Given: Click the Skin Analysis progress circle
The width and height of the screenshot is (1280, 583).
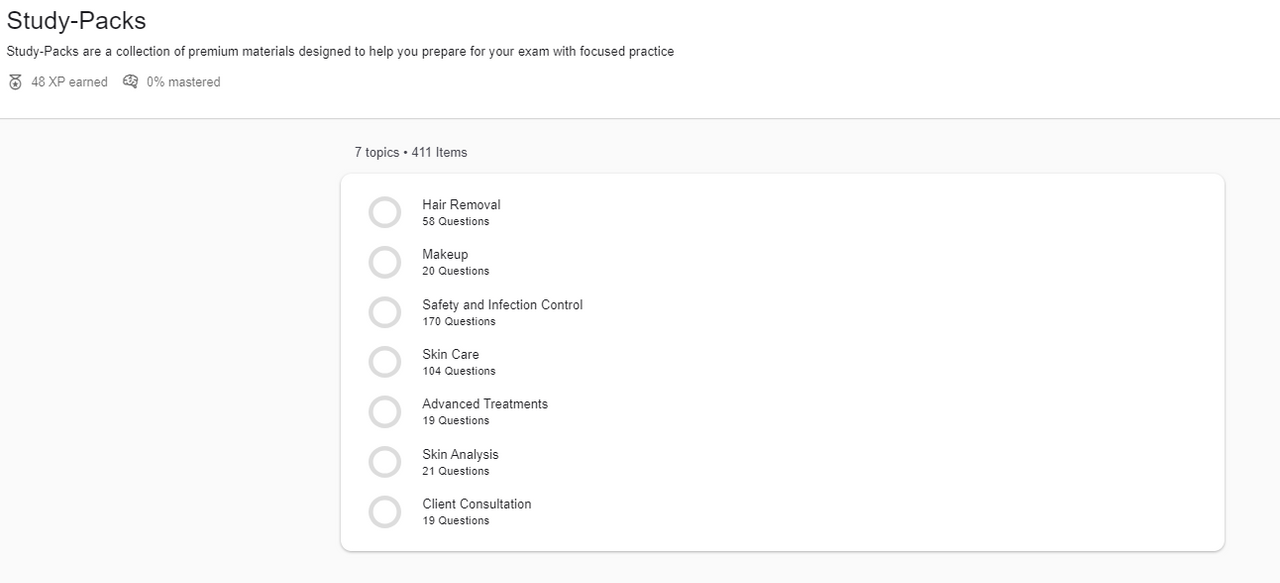Looking at the screenshot, I should click(385, 461).
